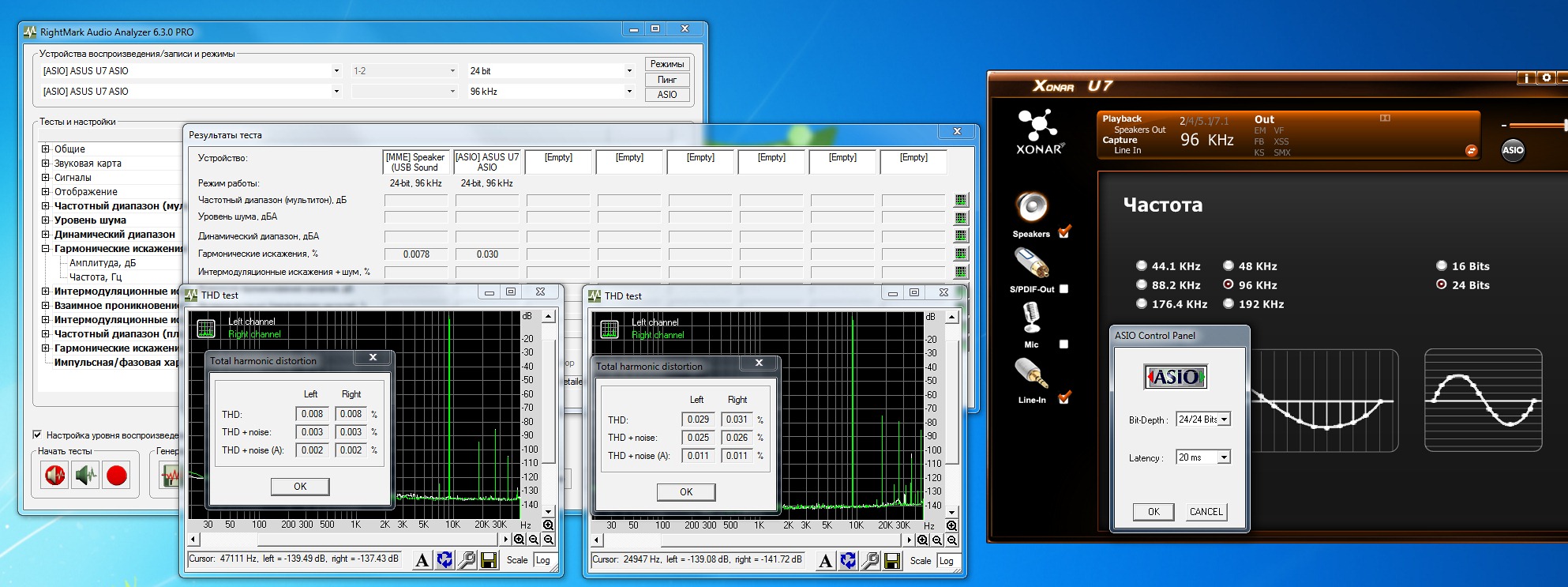Select the S/PDIF-Out connector icon
Viewport: 1568px width, 587px height.
tap(1031, 264)
